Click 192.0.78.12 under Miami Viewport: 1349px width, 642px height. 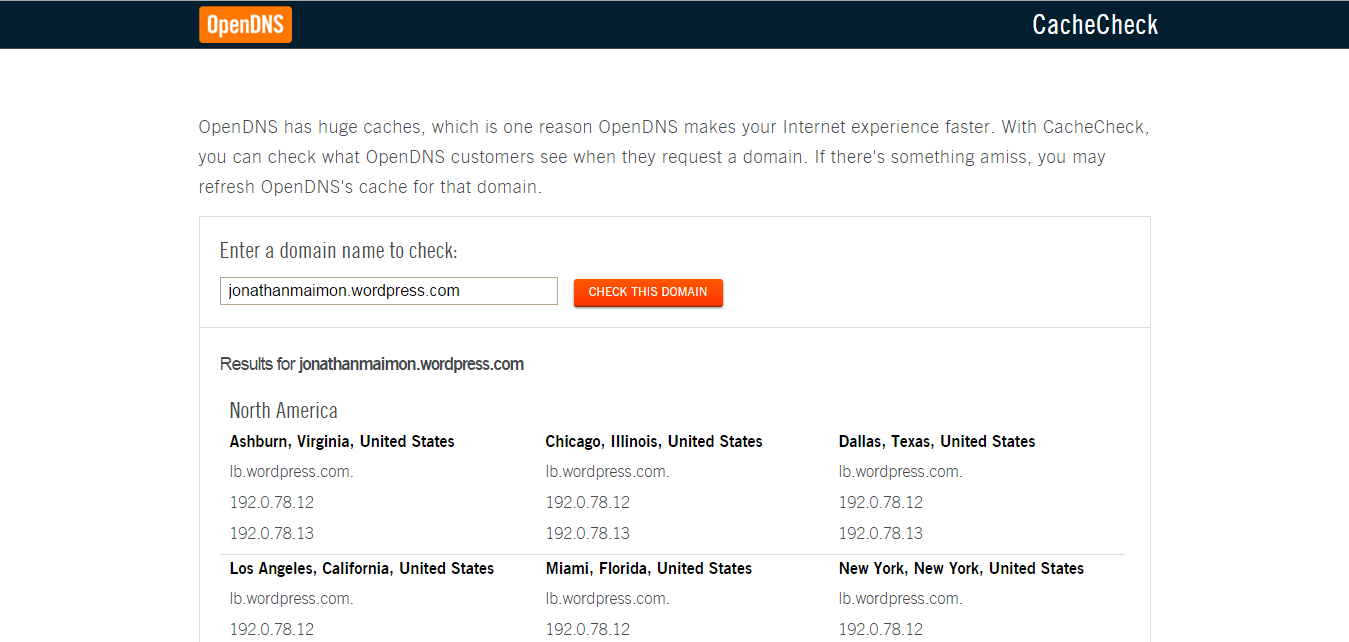tap(588, 630)
